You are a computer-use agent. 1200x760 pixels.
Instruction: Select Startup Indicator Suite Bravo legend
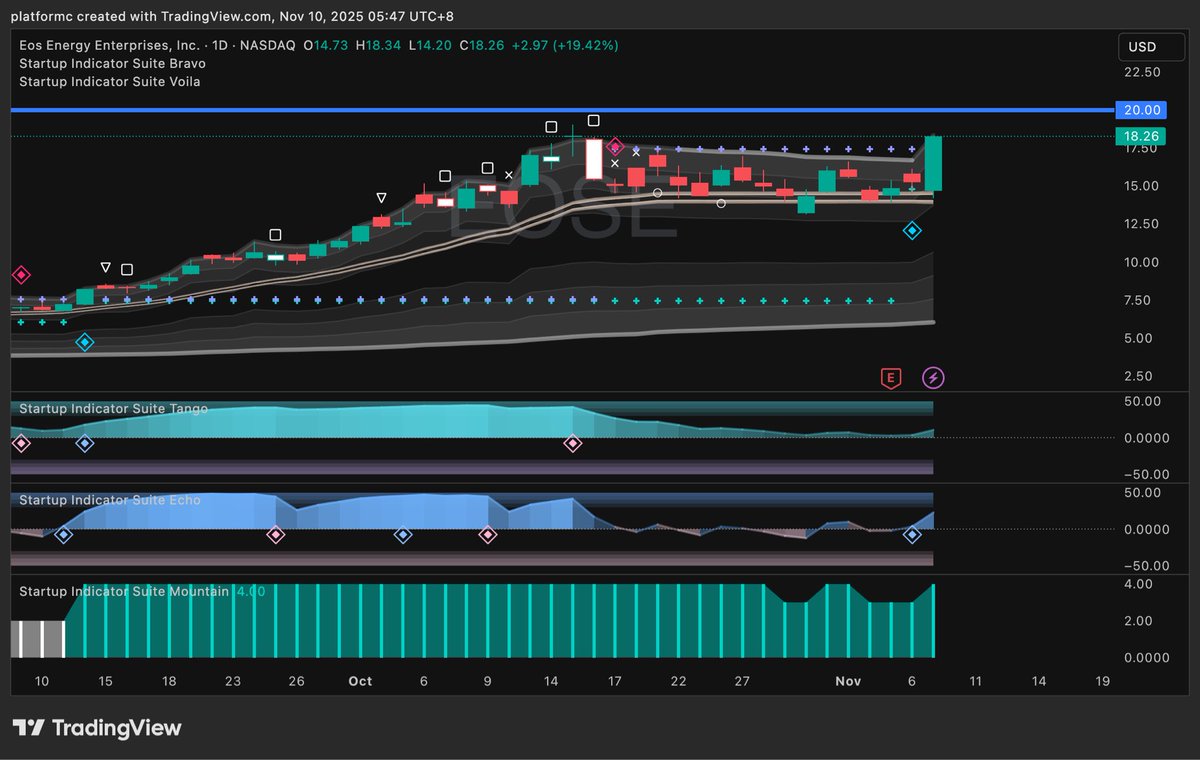[112, 63]
